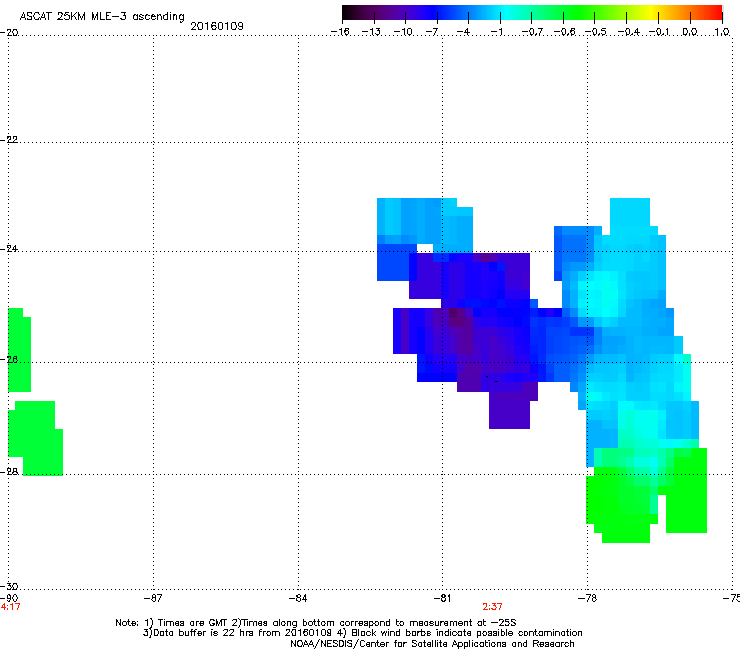Click the '-16' label on the color scale
This screenshot has width=740, height=650.
pos(340,32)
